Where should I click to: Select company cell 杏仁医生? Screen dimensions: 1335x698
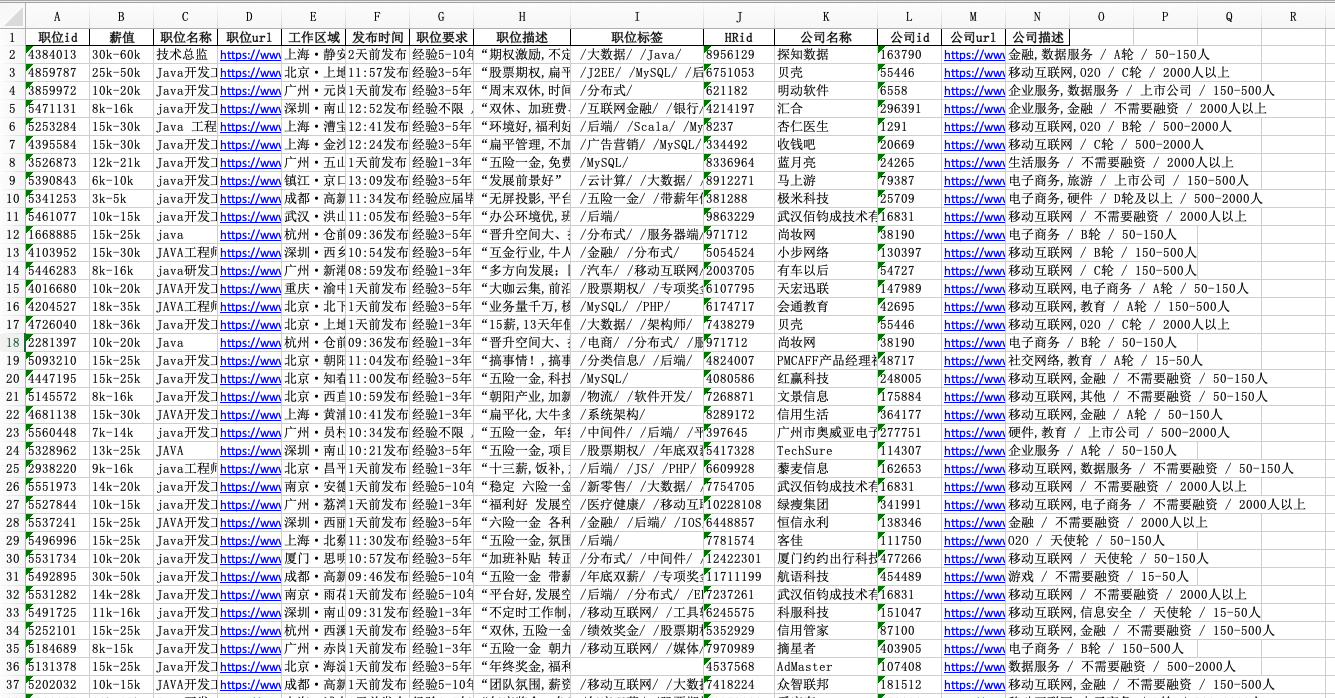pyautogui.click(x=825, y=127)
